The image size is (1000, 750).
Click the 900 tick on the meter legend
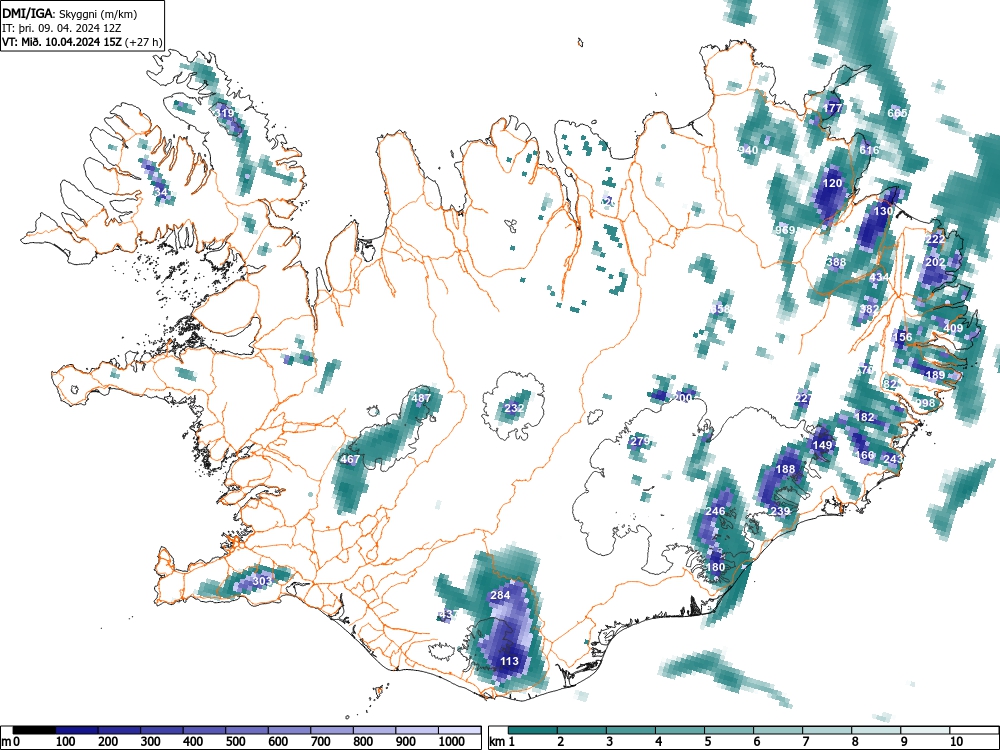tap(405, 742)
